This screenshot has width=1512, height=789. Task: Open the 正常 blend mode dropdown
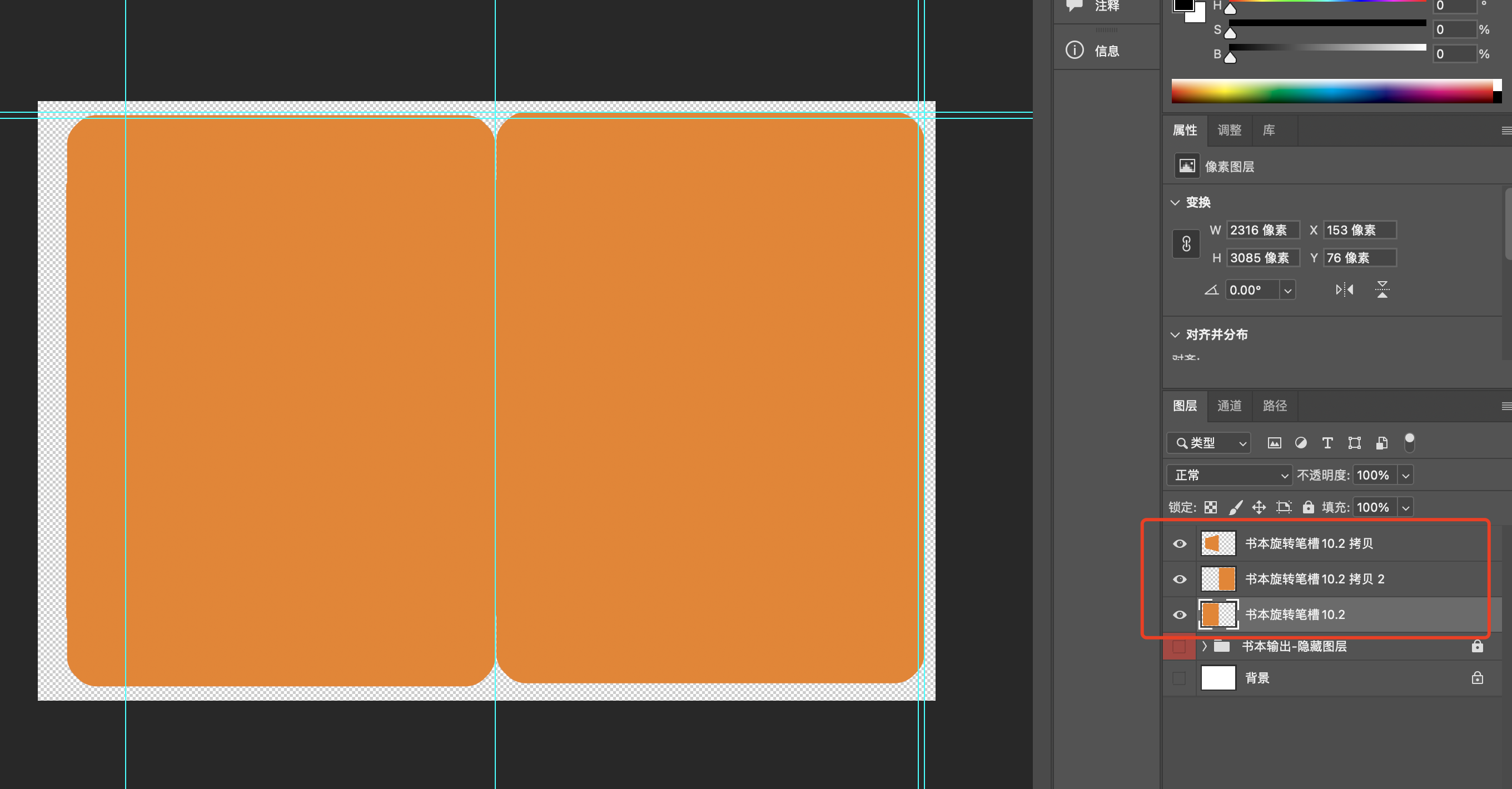coord(1230,475)
